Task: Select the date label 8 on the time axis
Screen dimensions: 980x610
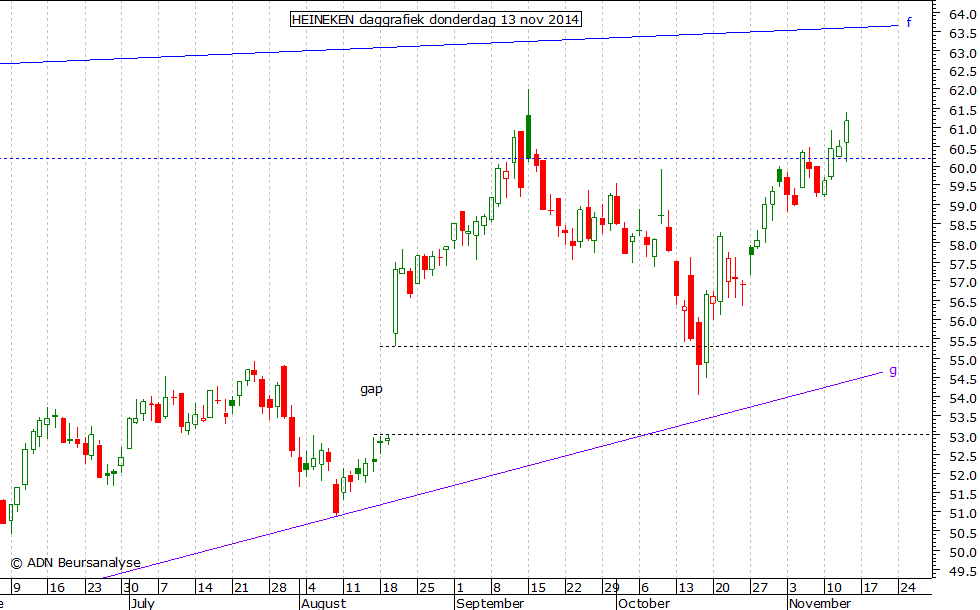Action: click(x=497, y=588)
